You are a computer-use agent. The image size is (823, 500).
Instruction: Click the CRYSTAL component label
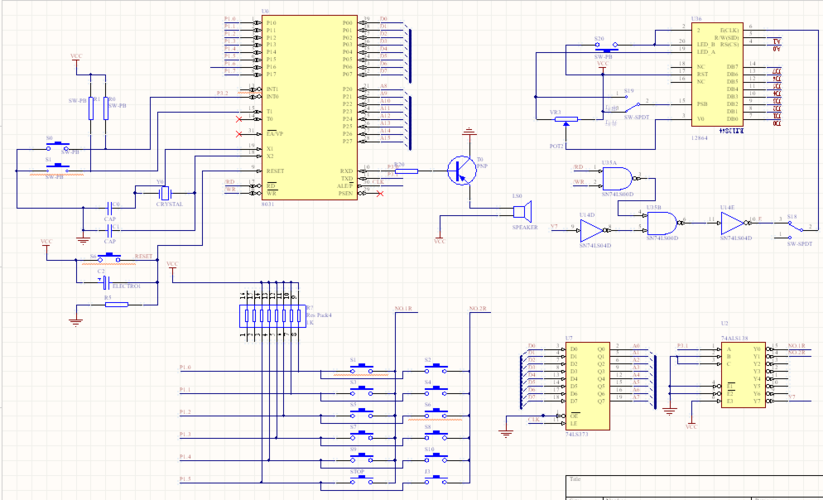[170, 204]
